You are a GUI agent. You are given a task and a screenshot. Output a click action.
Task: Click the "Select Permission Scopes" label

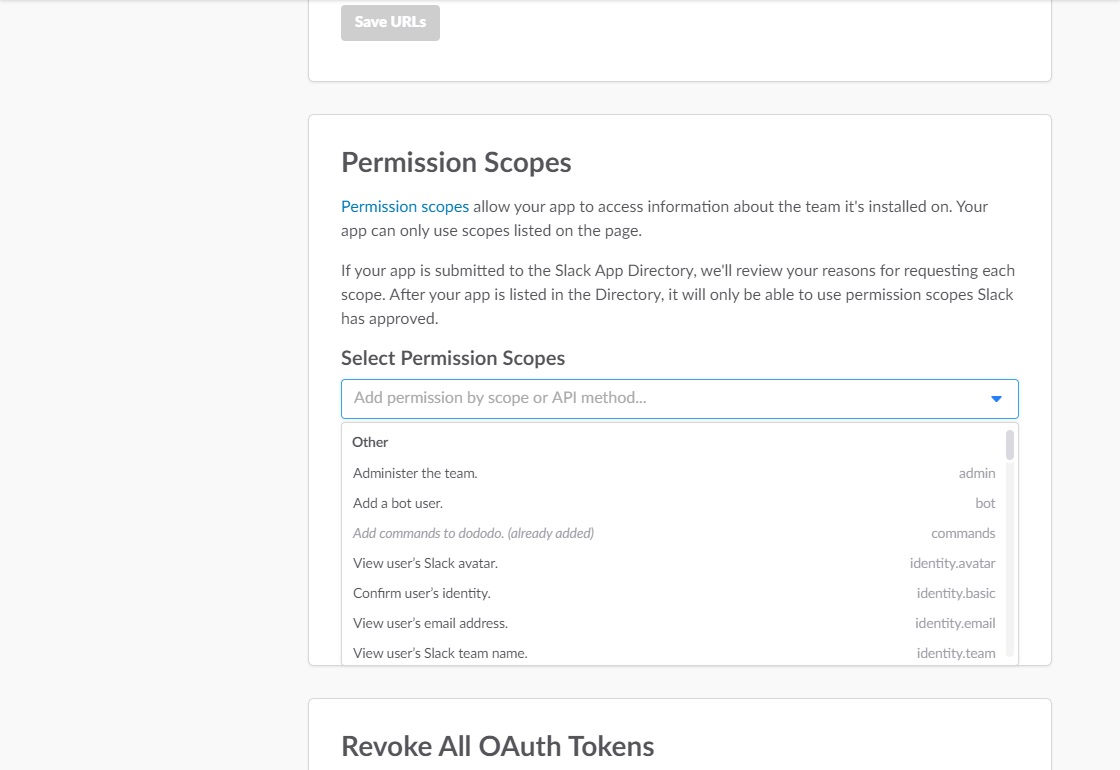click(x=453, y=358)
